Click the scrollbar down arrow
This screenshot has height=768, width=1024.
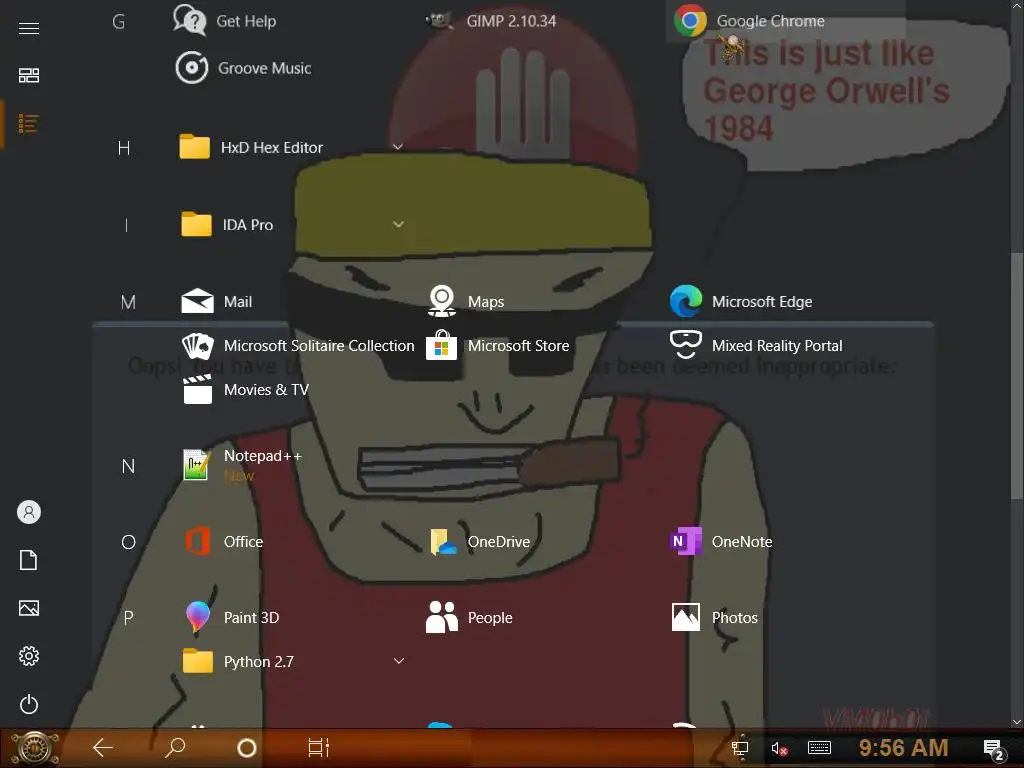(x=1017, y=722)
